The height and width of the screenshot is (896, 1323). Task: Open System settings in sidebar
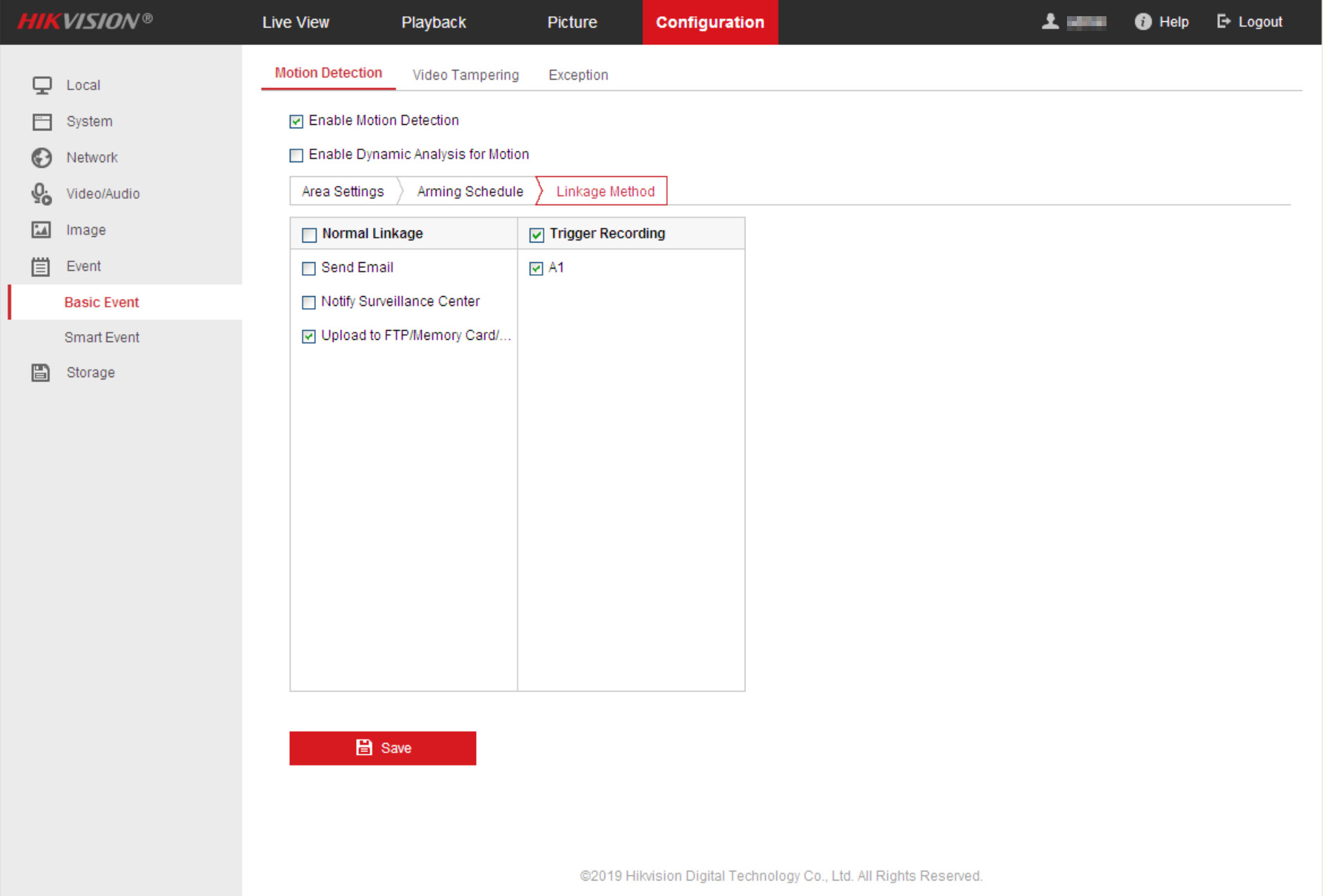click(90, 122)
